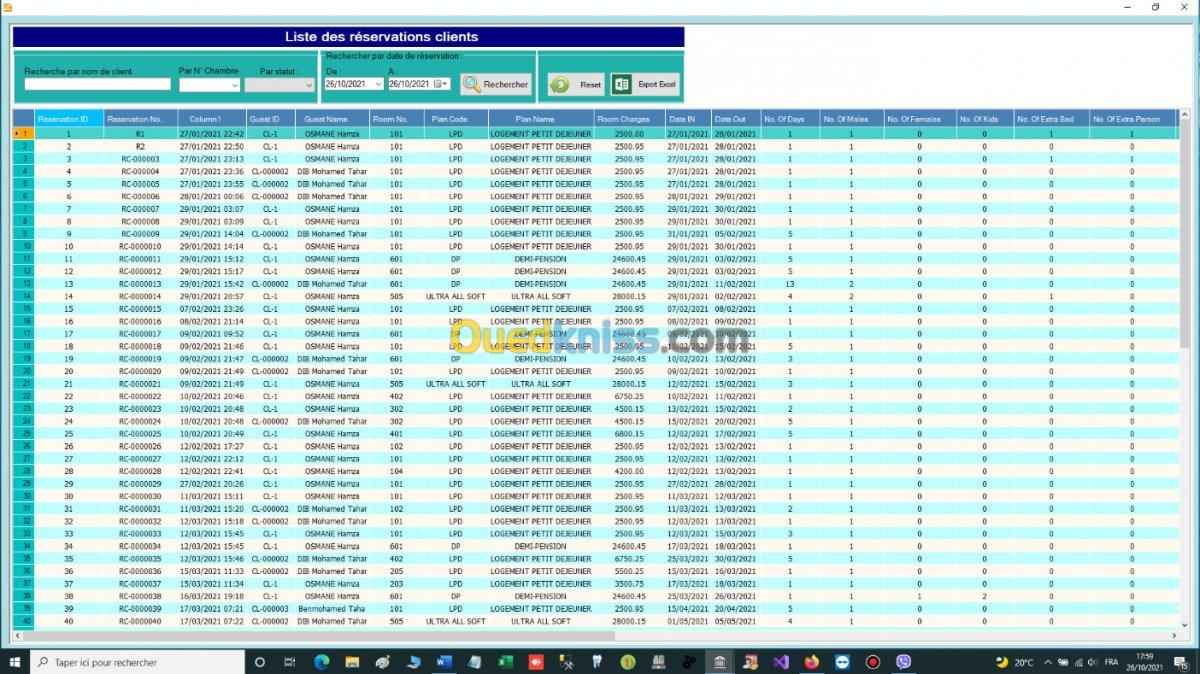Open the Windows Start menu

(x=14, y=662)
